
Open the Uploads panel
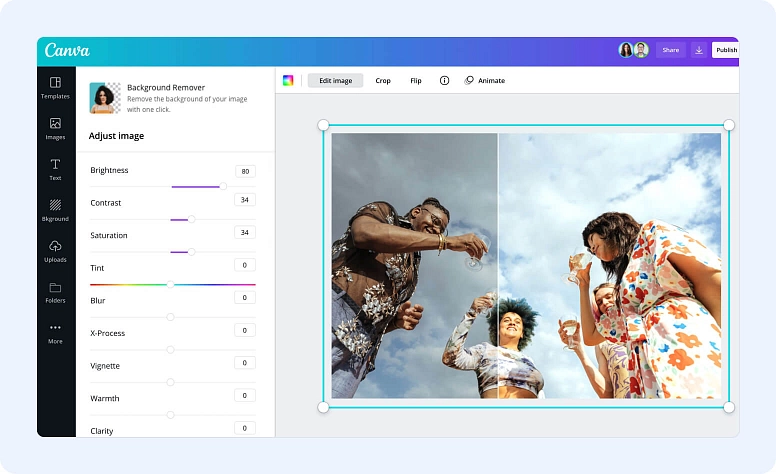point(55,250)
